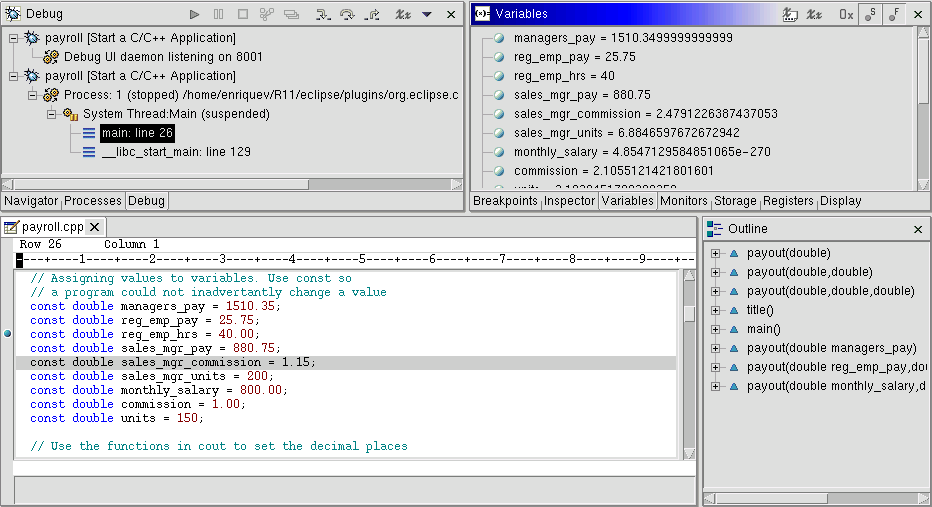Click the breakpoint marker in editor margin
This screenshot has width=932, height=507.
[x=8, y=334]
